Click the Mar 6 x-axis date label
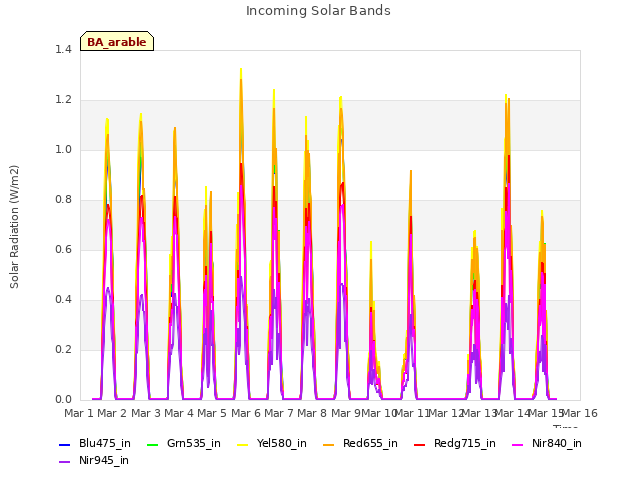The width and height of the screenshot is (640, 480). 246,413
